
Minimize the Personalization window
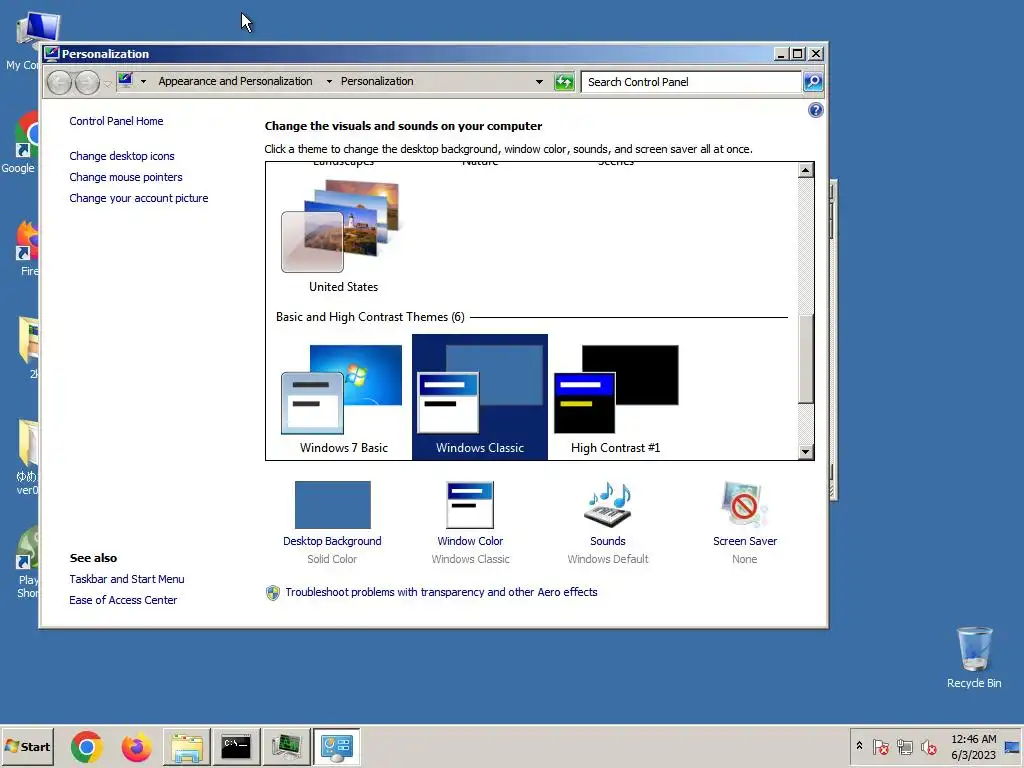pos(780,54)
